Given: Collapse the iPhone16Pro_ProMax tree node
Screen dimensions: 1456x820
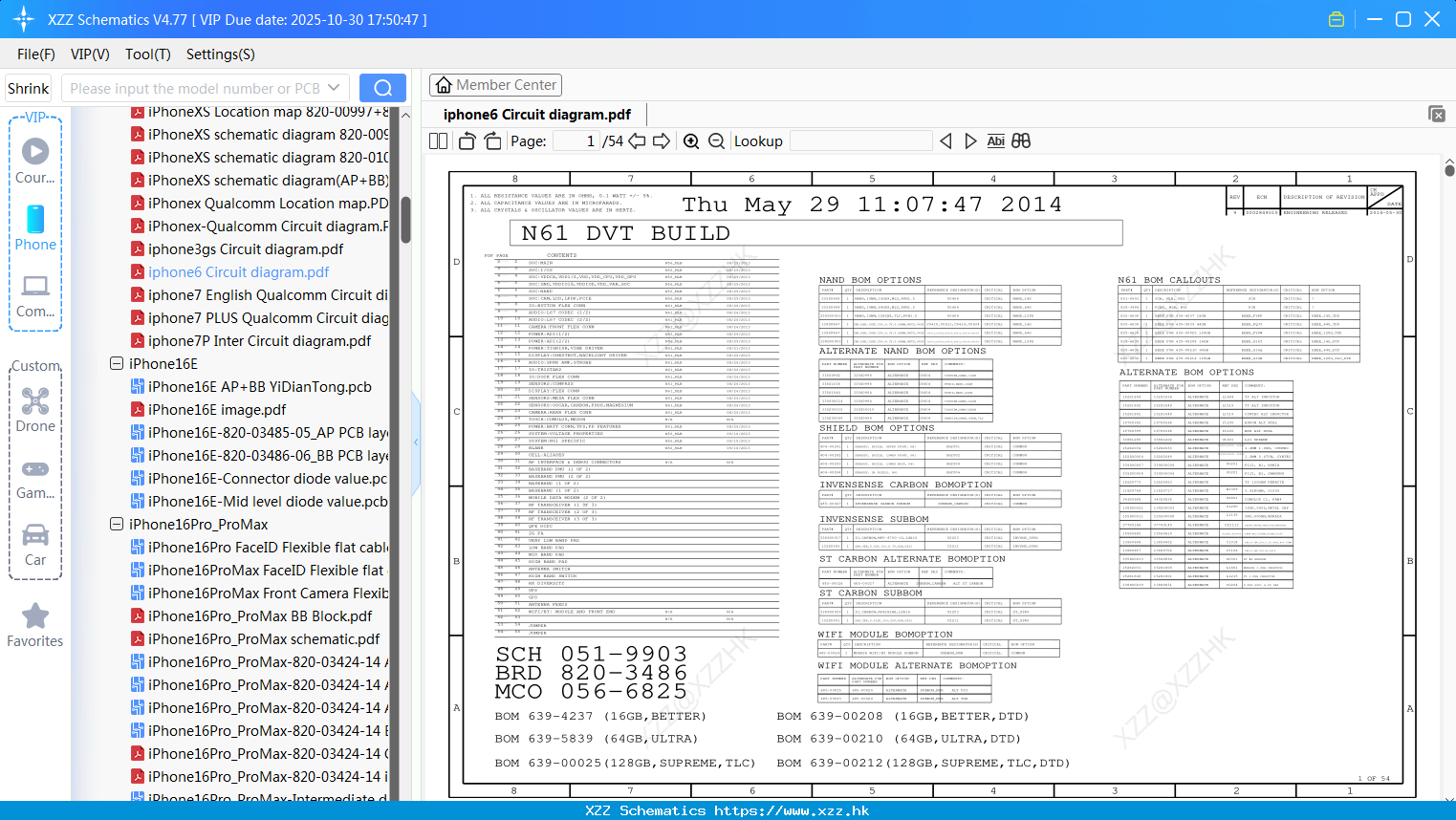Looking at the screenshot, I should (x=117, y=524).
